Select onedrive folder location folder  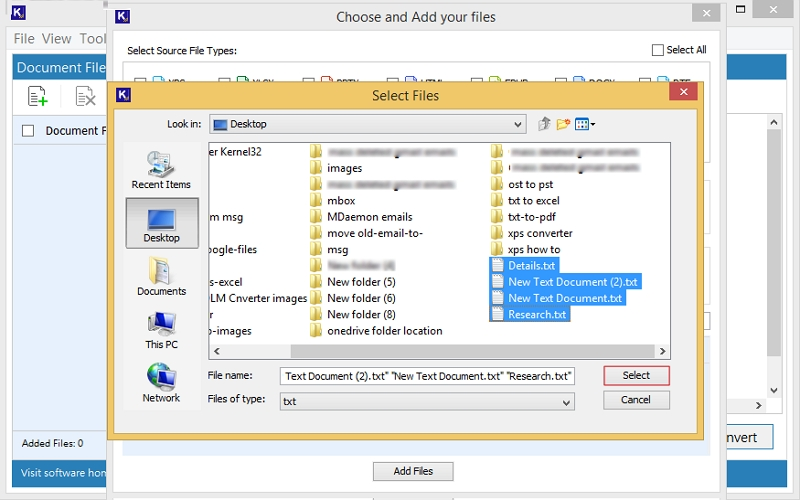pyautogui.click(x=376, y=331)
